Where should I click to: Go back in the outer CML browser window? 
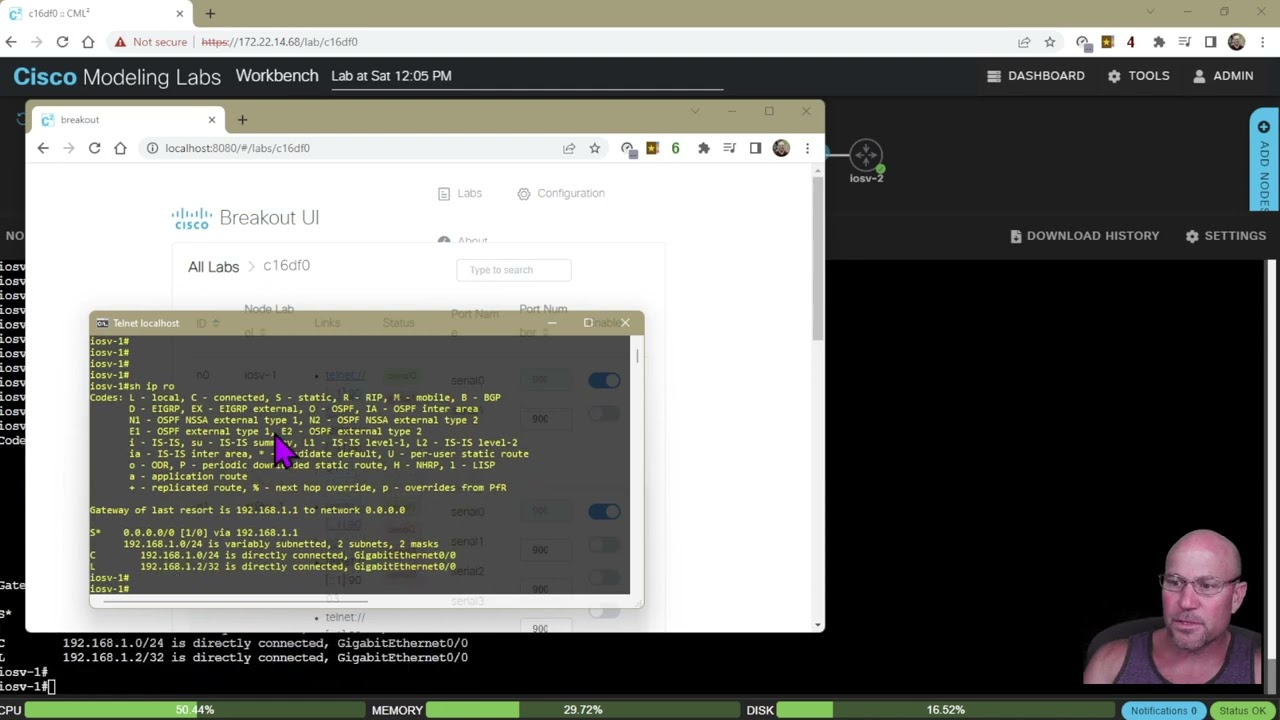[11, 42]
